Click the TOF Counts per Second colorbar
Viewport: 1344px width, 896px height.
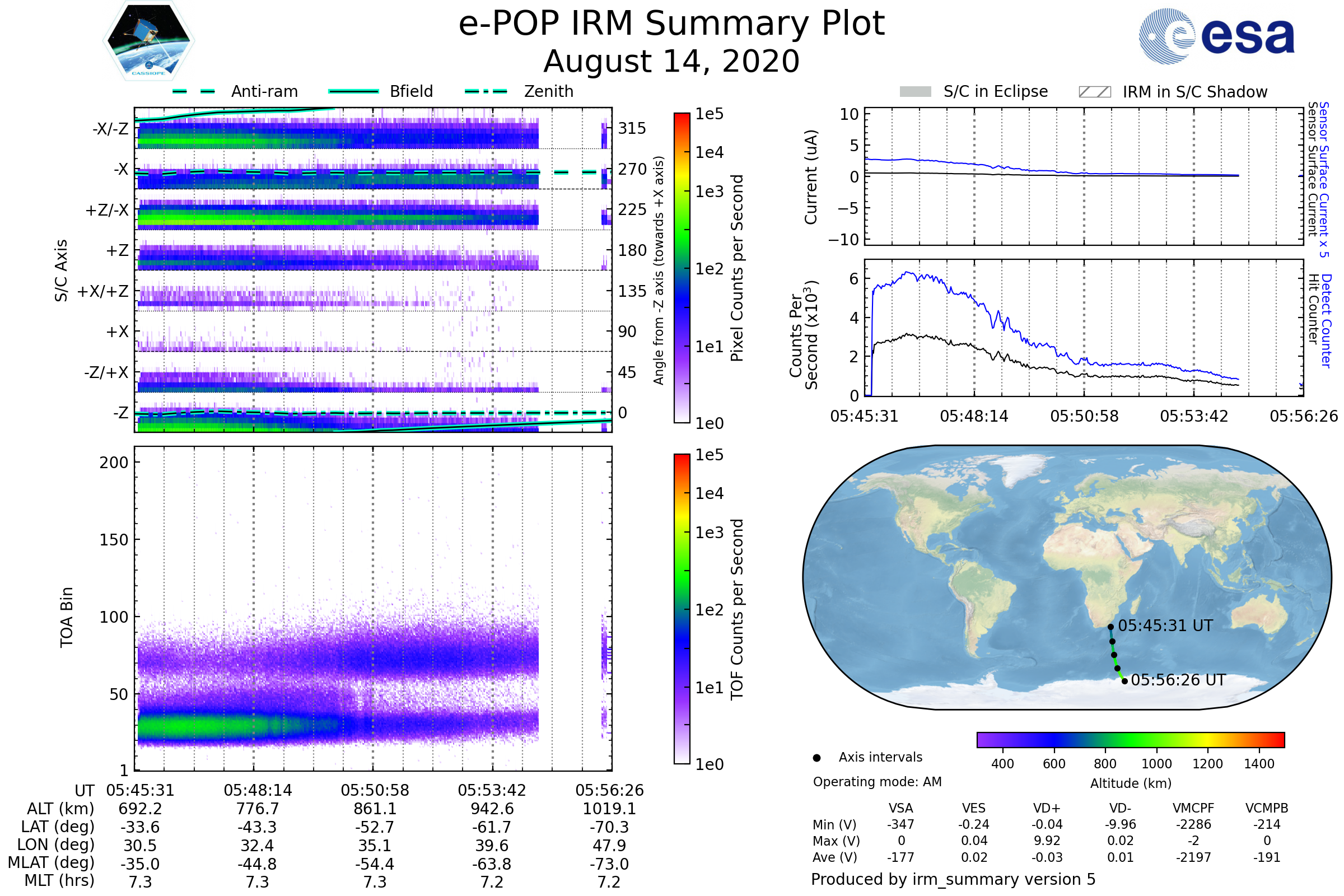click(x=682, y=609)
